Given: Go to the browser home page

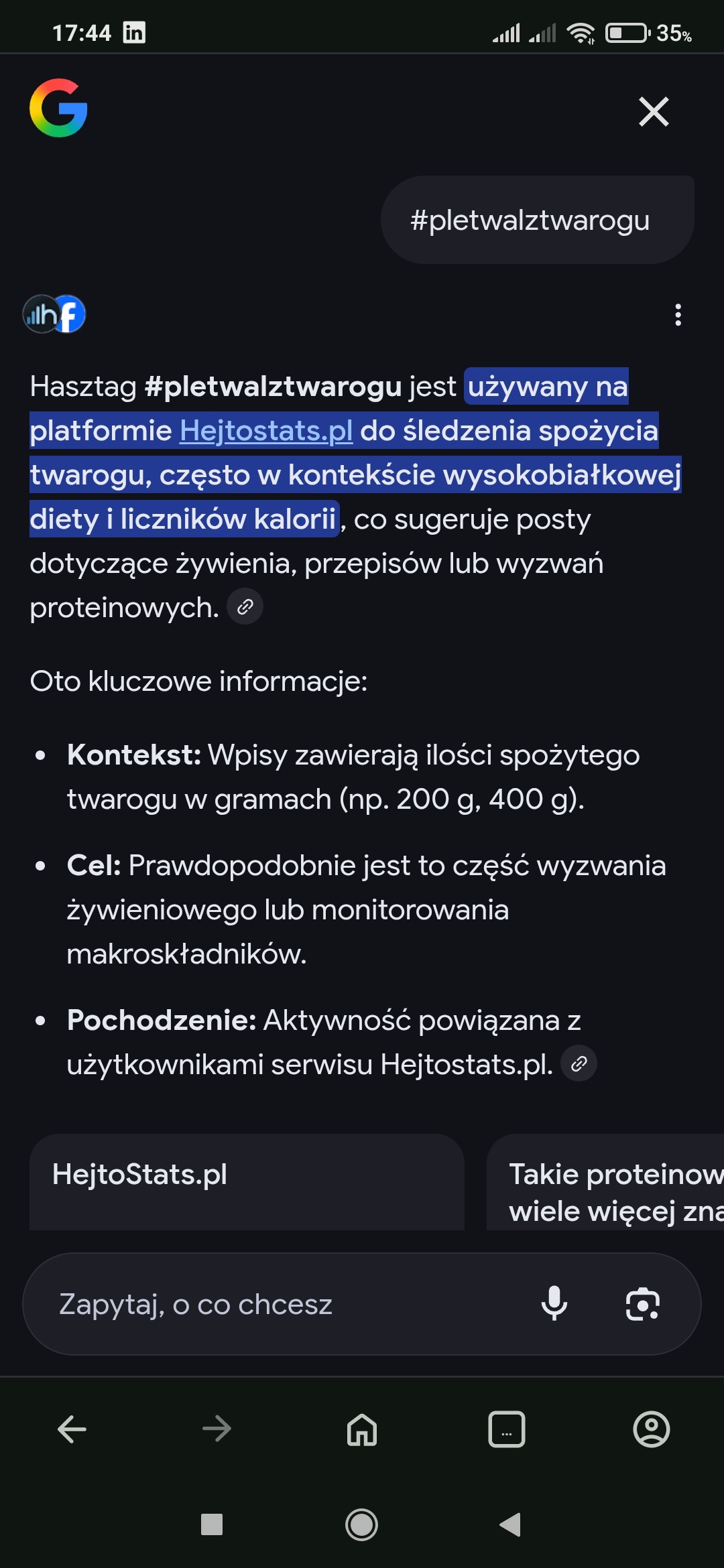Looking at the screenshot, I should tap(362, 1429).
